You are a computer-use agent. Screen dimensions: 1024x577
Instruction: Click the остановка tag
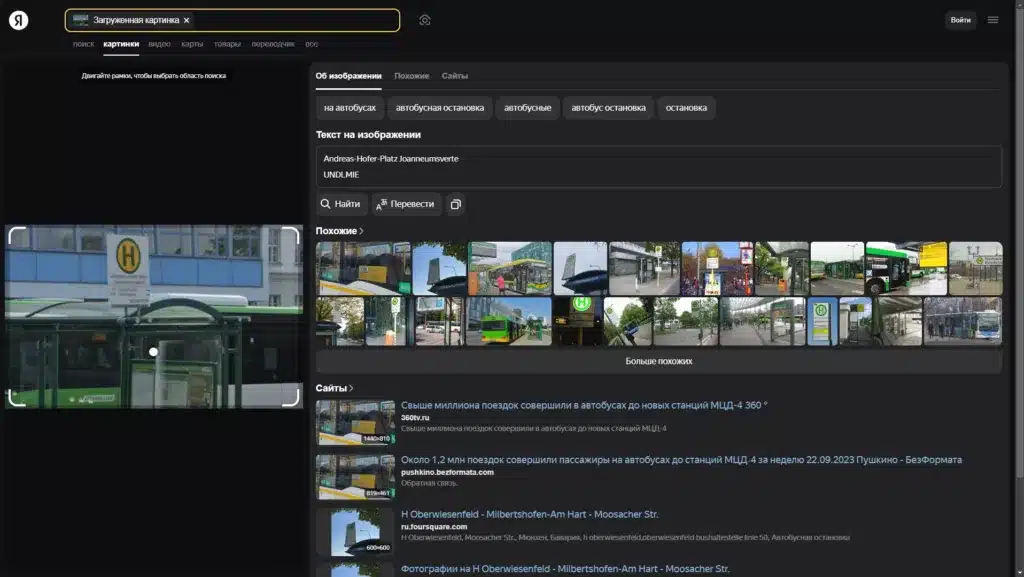coord(686,108)
